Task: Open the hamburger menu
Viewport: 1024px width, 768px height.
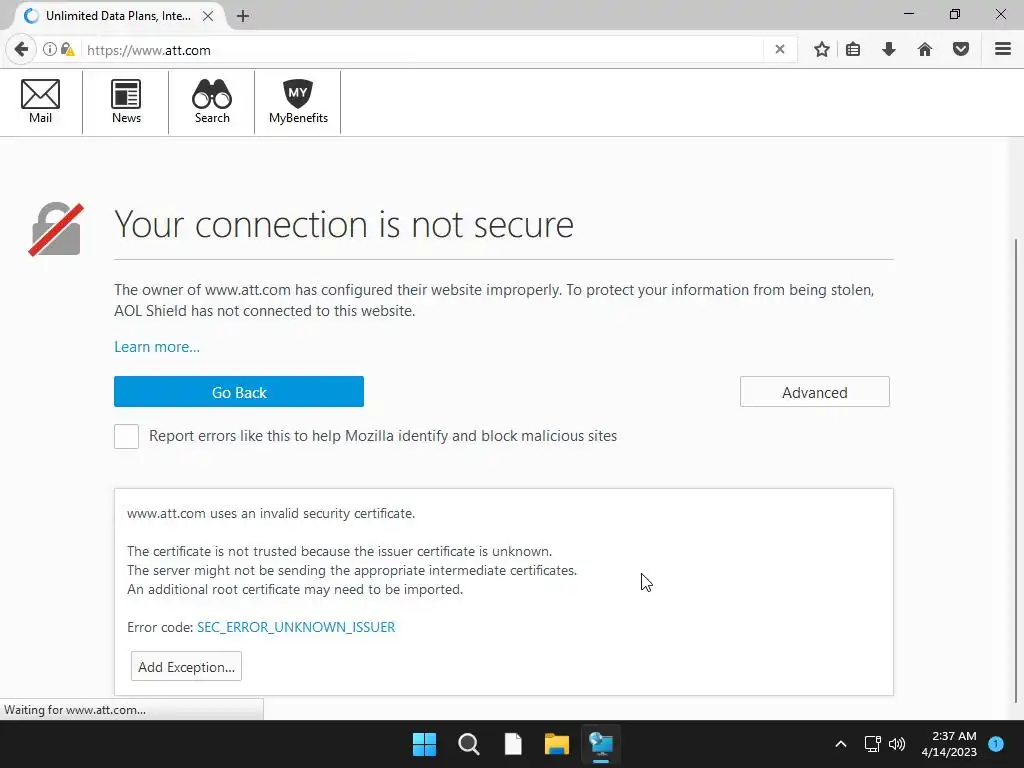Action: pyautogui.click(x=1003, y=50)
